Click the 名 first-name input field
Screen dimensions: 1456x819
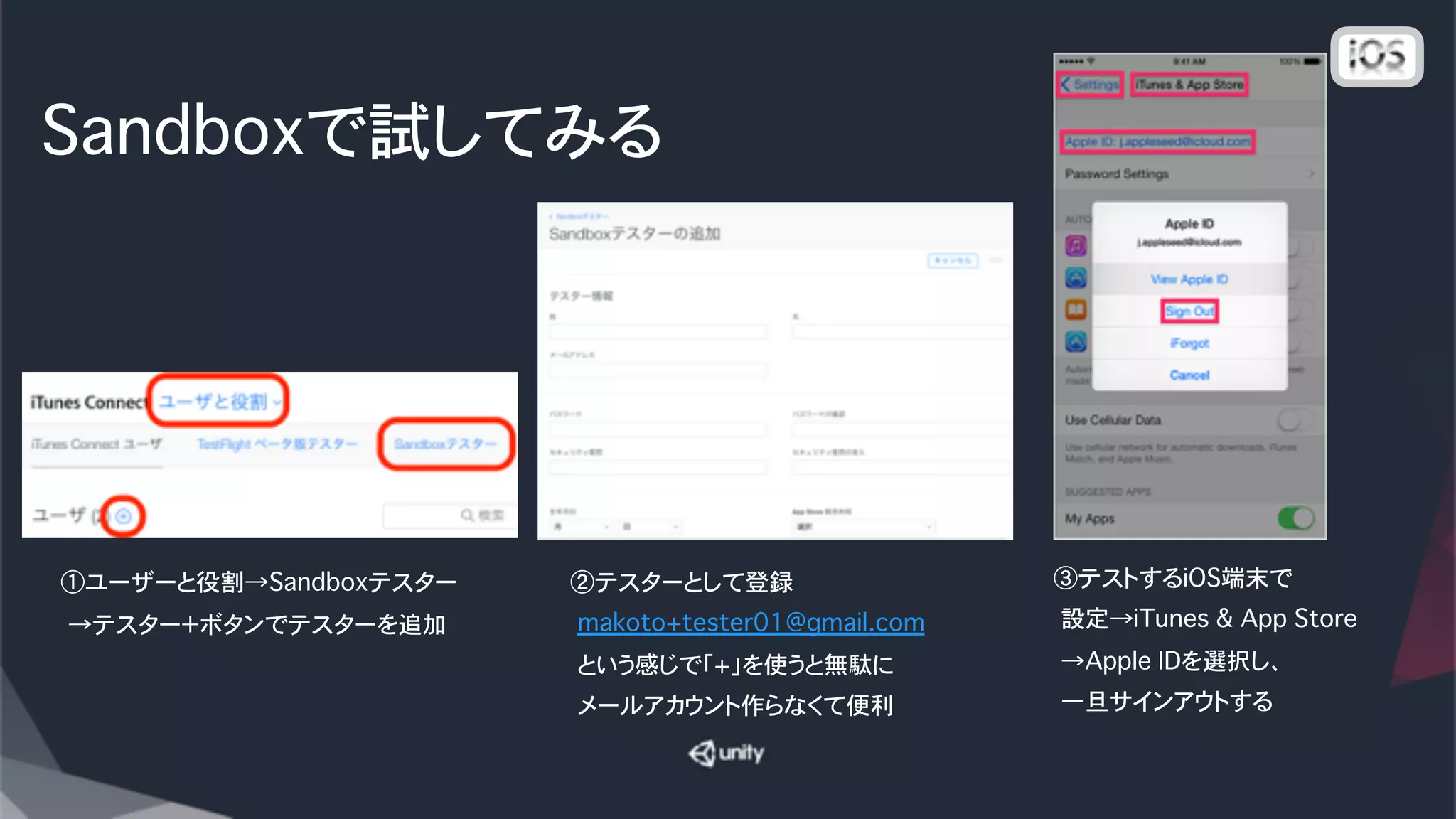[x=901, y=331]
